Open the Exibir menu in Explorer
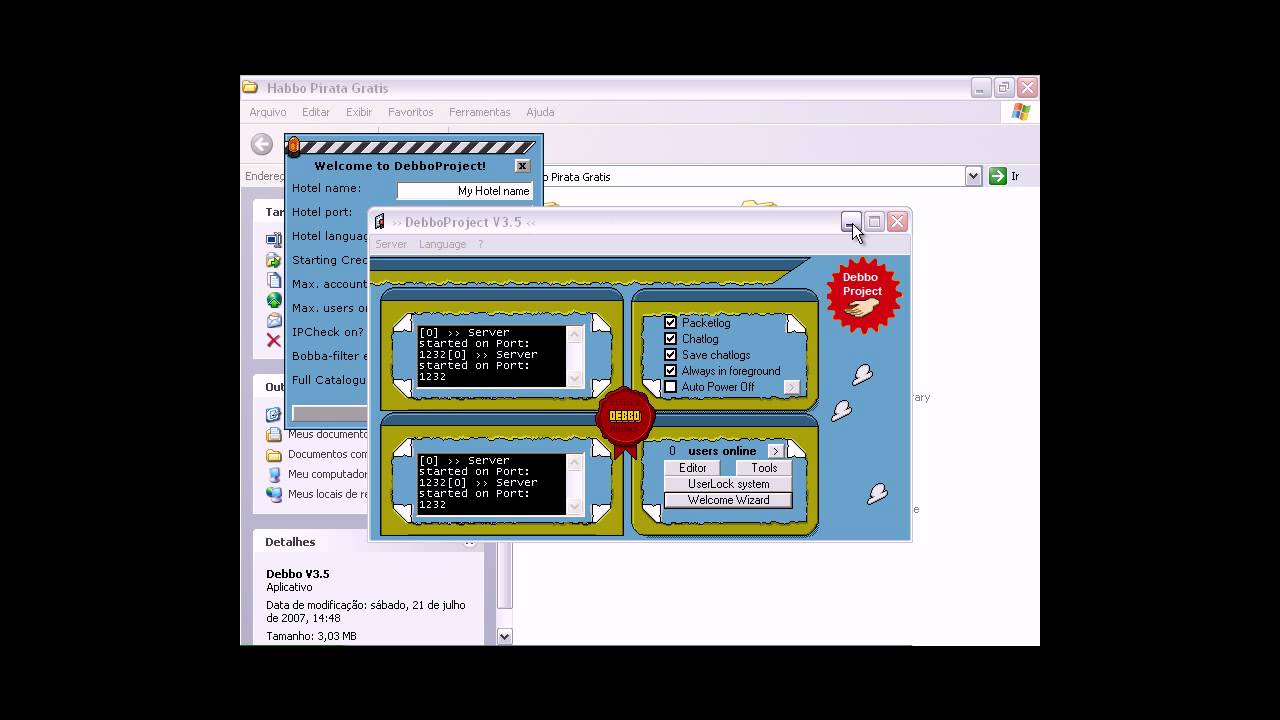 coord(359,112)
